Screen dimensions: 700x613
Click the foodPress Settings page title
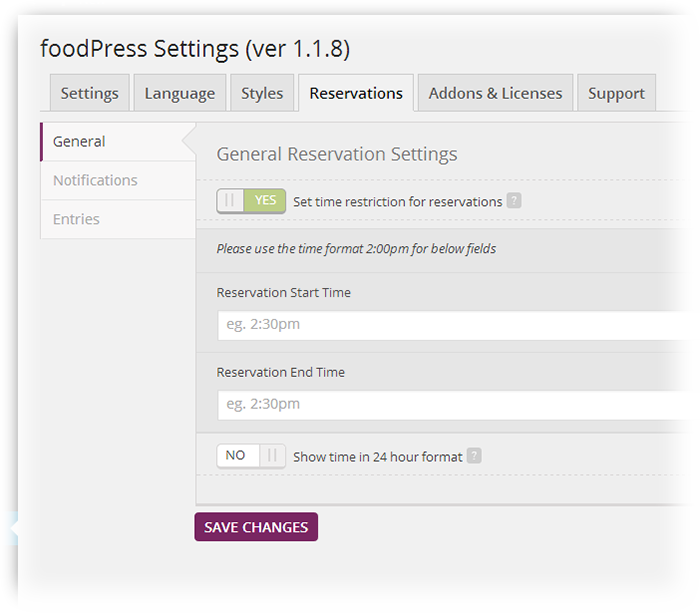pyautogui.click(x=195, y=48)
